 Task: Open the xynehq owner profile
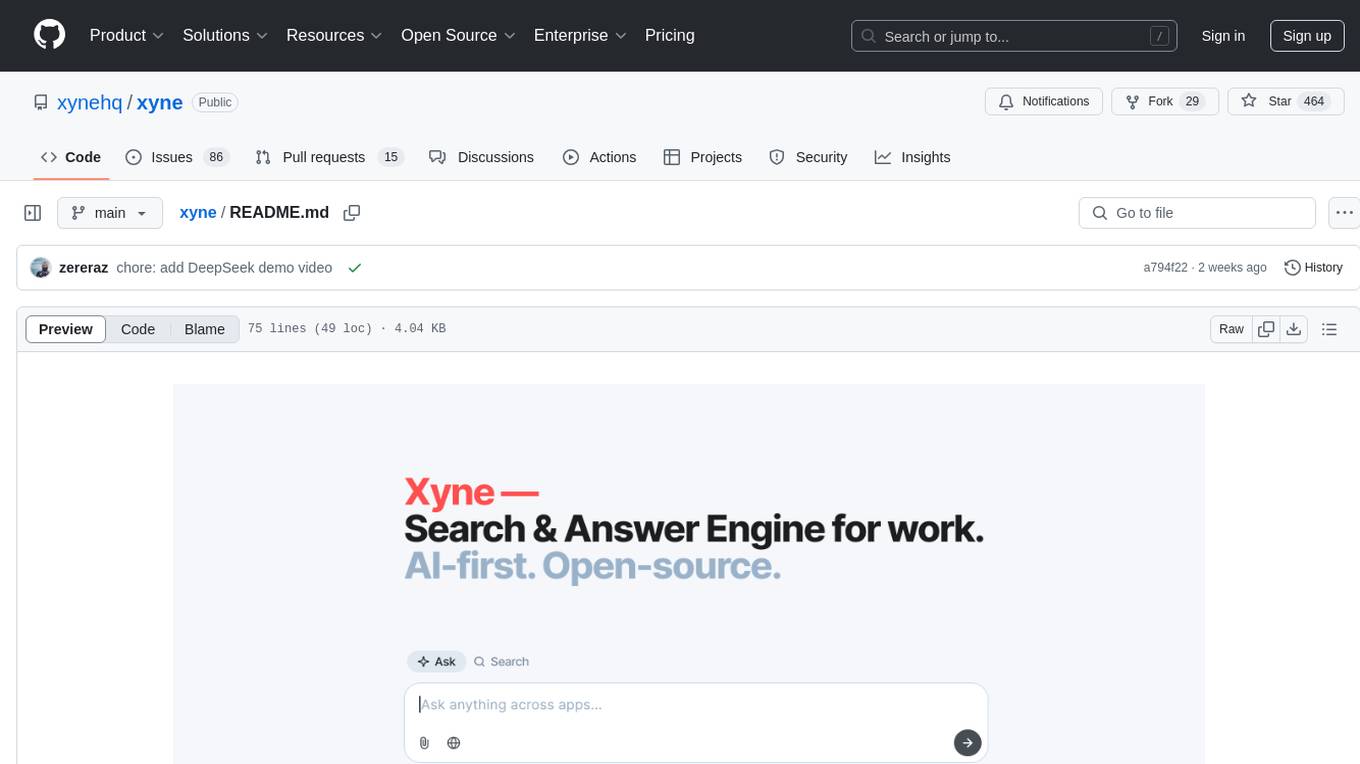tap(90, 102)
